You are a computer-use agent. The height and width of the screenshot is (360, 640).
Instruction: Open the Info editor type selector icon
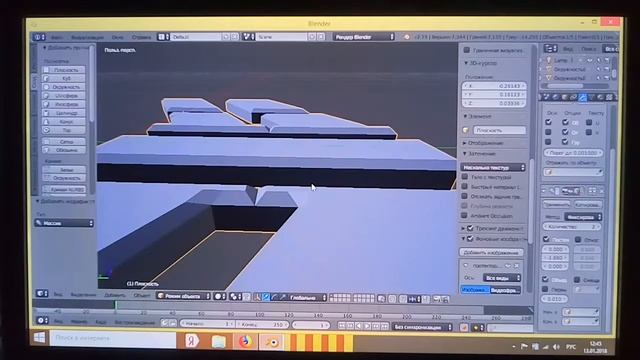(39, 37)
